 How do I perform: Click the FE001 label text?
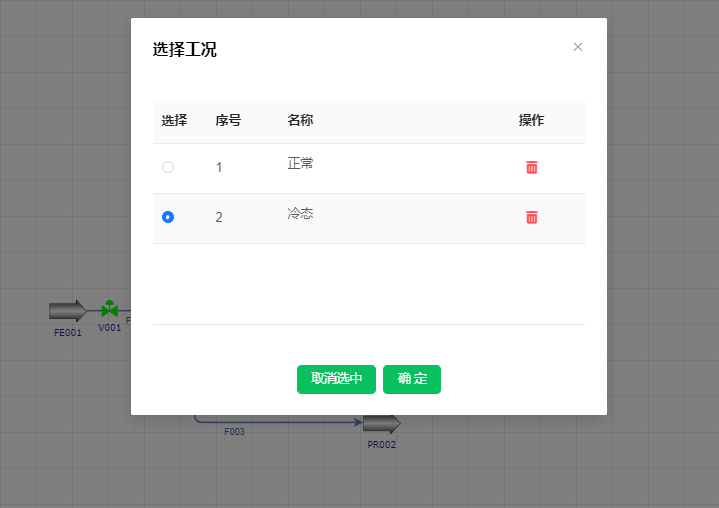(x=68, y=332)
